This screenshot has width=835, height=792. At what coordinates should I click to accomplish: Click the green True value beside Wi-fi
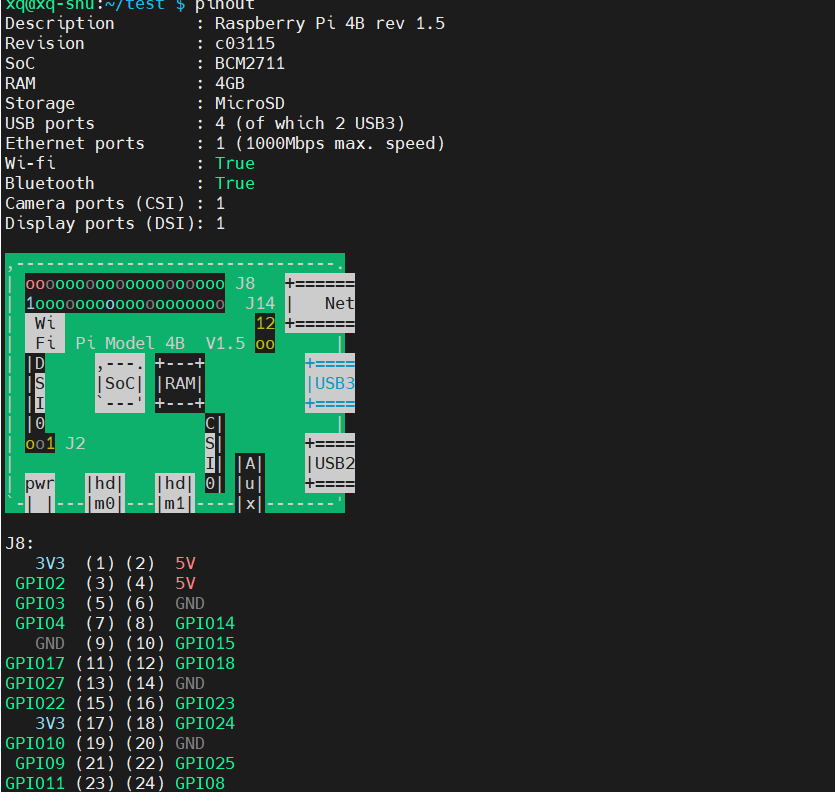point(235,163)
